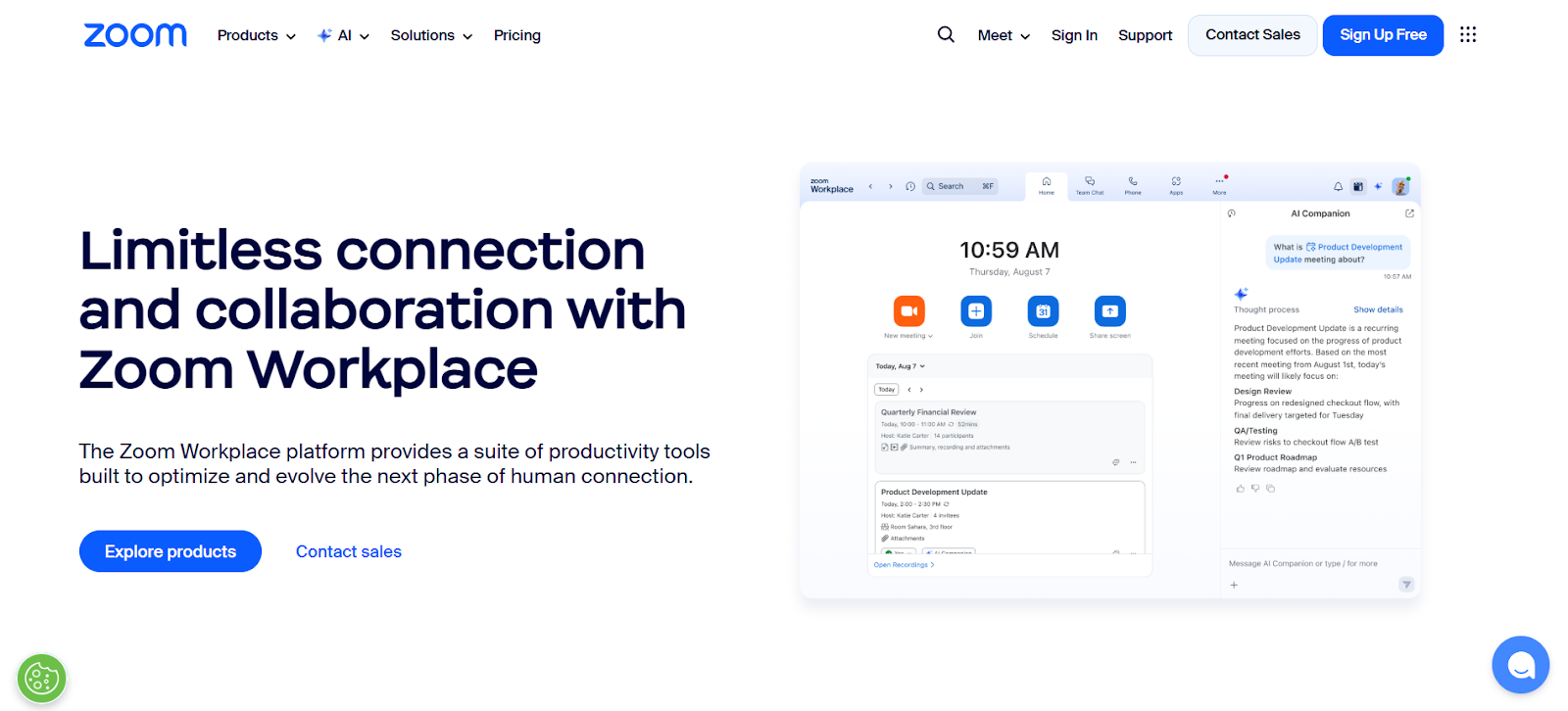The width and height of the screenshot is (1568, 711).
Task: Click the Explore products button
Action: pyautogui.click(x=171, y=551)
